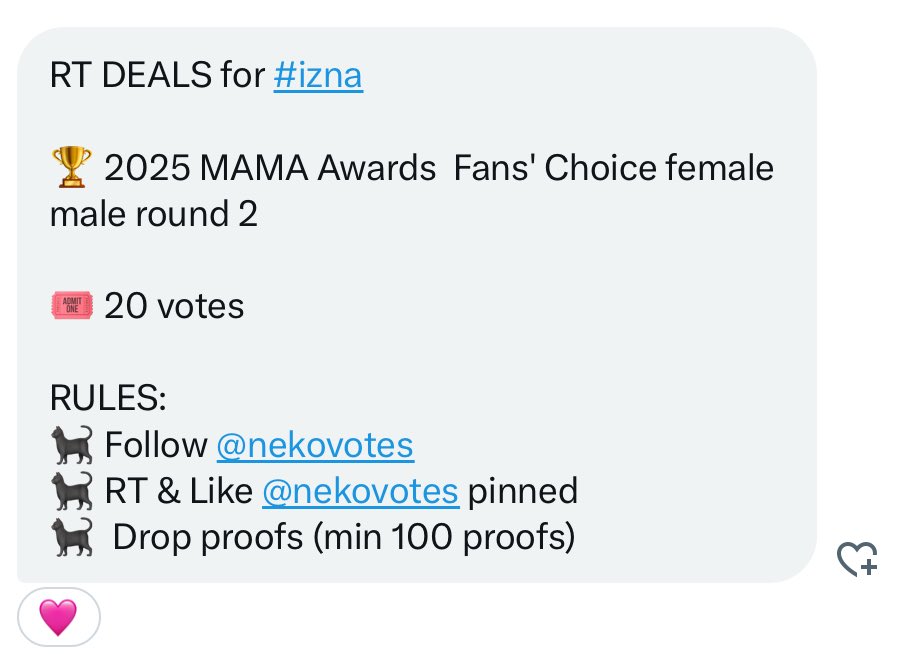Click the black cat emoji beside RT & Like
The image size is (924, 654).
click(x=70, y=491)
